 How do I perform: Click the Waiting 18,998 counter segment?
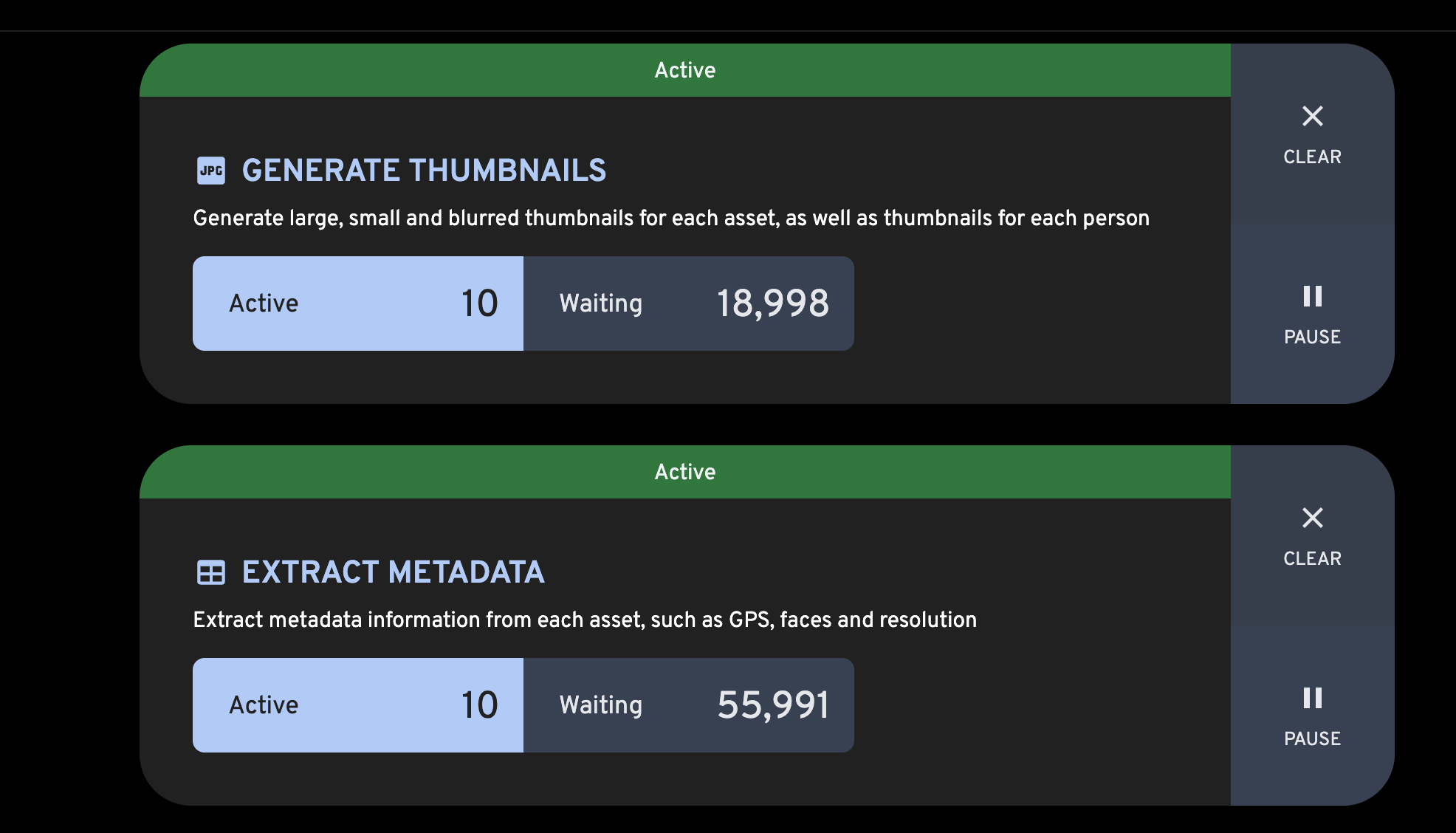click(x=688, y=303)
